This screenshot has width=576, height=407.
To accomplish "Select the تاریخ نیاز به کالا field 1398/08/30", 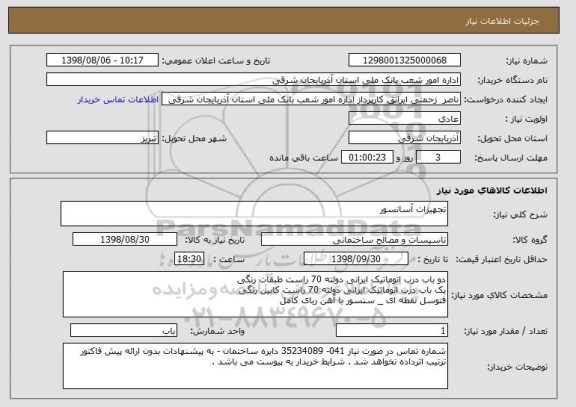I will coord(125,239).
